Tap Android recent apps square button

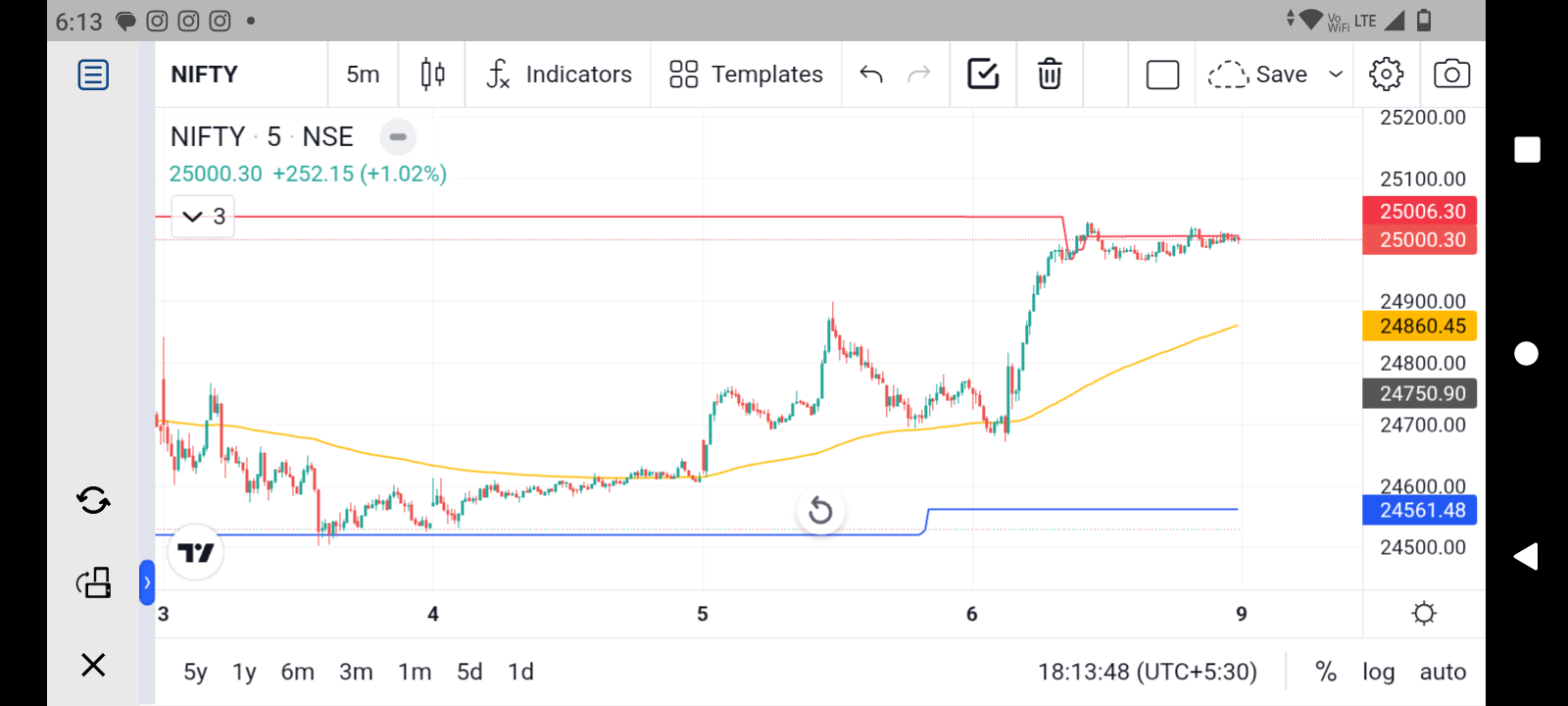(x=1527, y=149)
